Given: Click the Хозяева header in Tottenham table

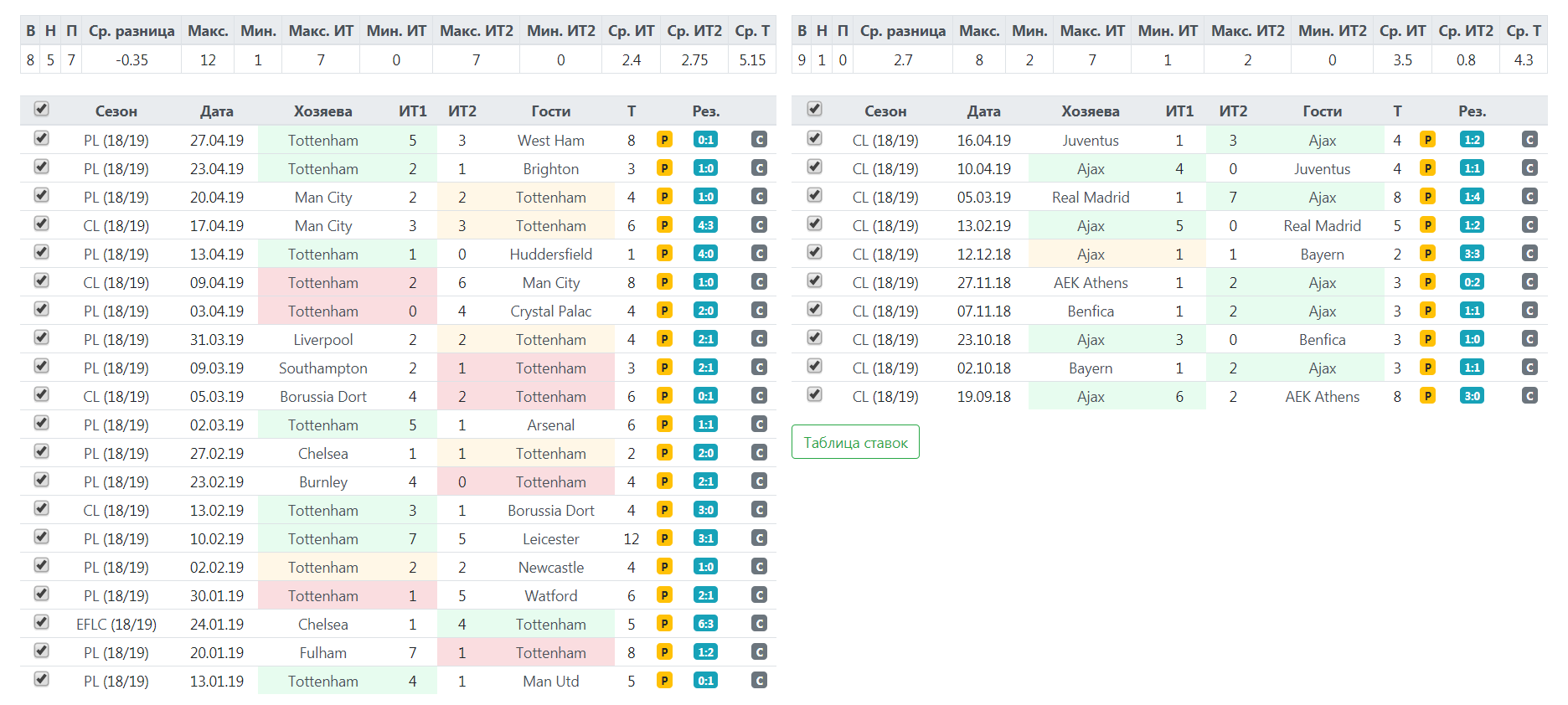Looking at the screenshot, I should 322,111.
